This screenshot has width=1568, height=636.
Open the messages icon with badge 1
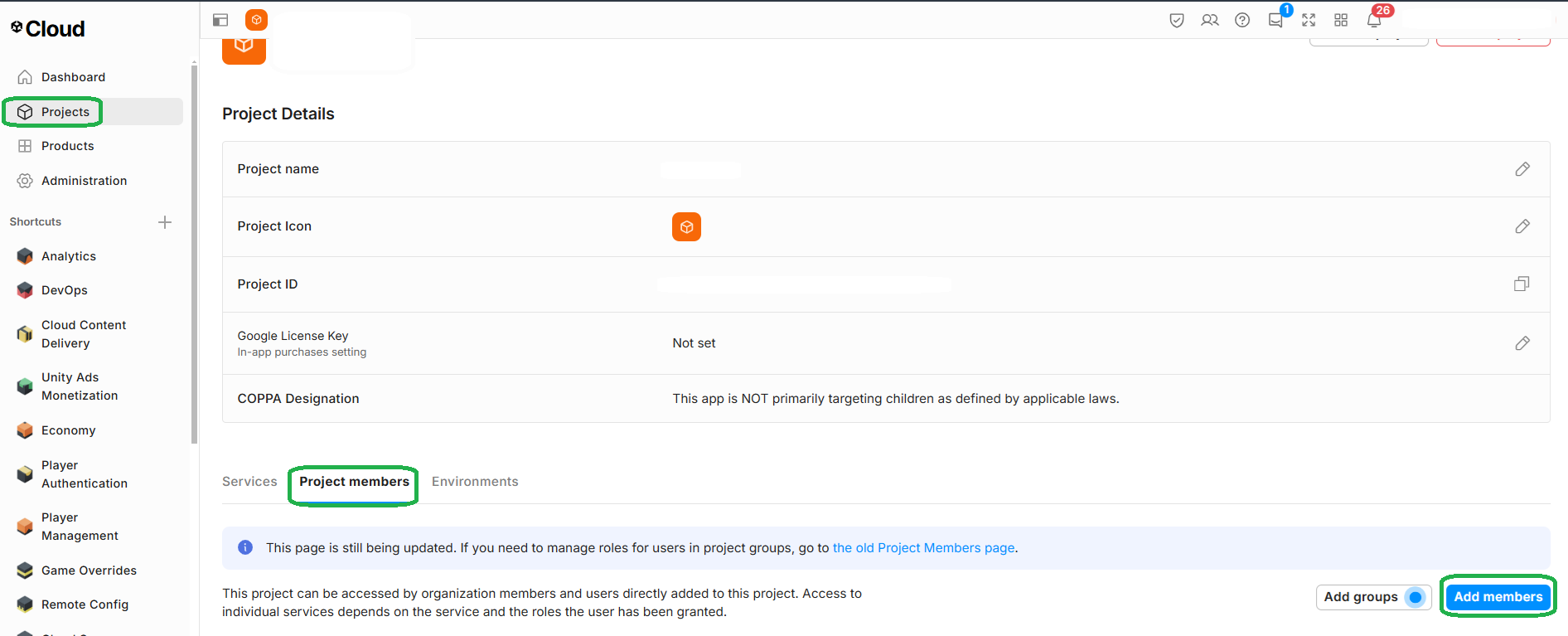[x=1276, y=20]
